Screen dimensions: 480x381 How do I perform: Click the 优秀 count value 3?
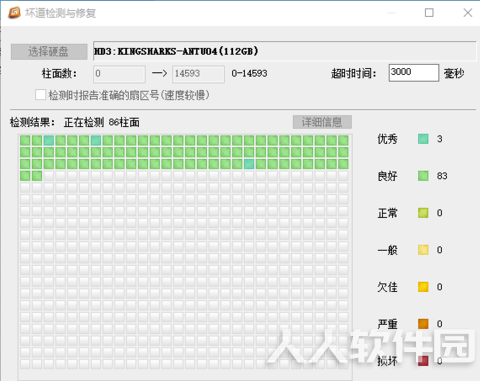point(440,139)
